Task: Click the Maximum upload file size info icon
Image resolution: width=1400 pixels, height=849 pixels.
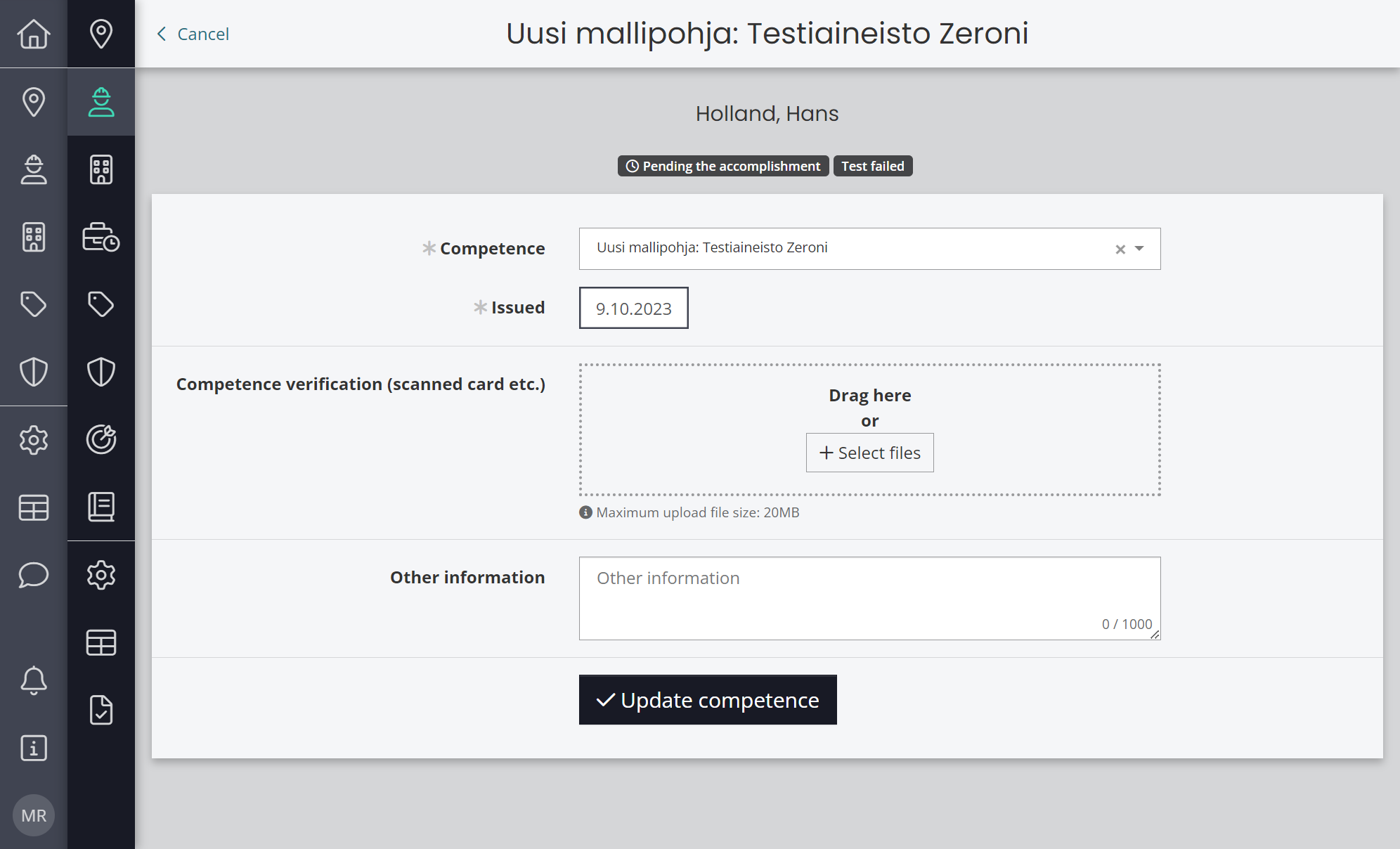Action: (585, 512)
